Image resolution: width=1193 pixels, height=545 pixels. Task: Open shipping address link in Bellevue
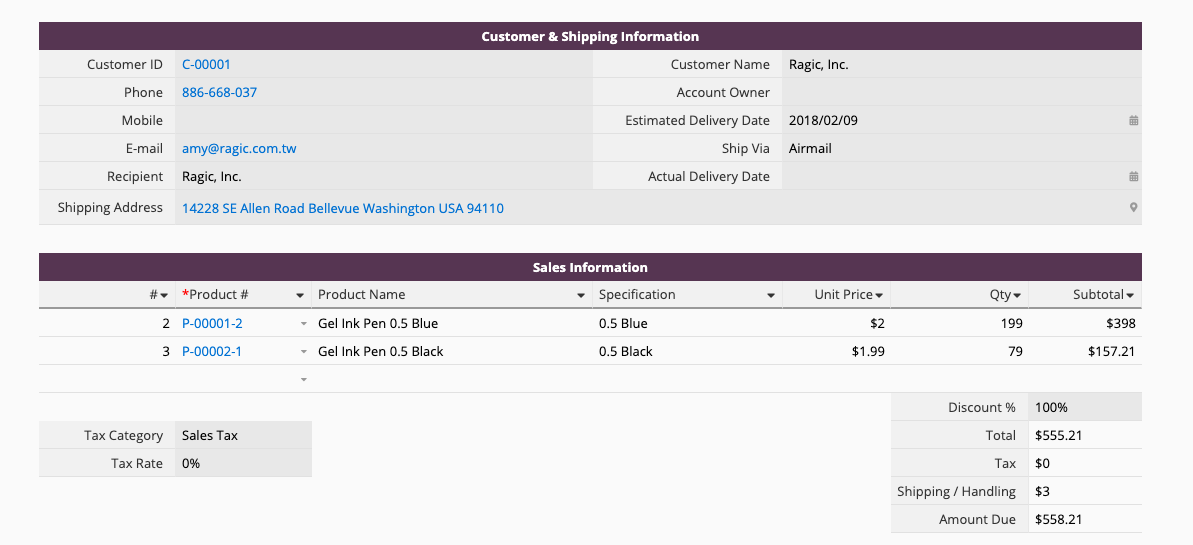pos(342,208)
